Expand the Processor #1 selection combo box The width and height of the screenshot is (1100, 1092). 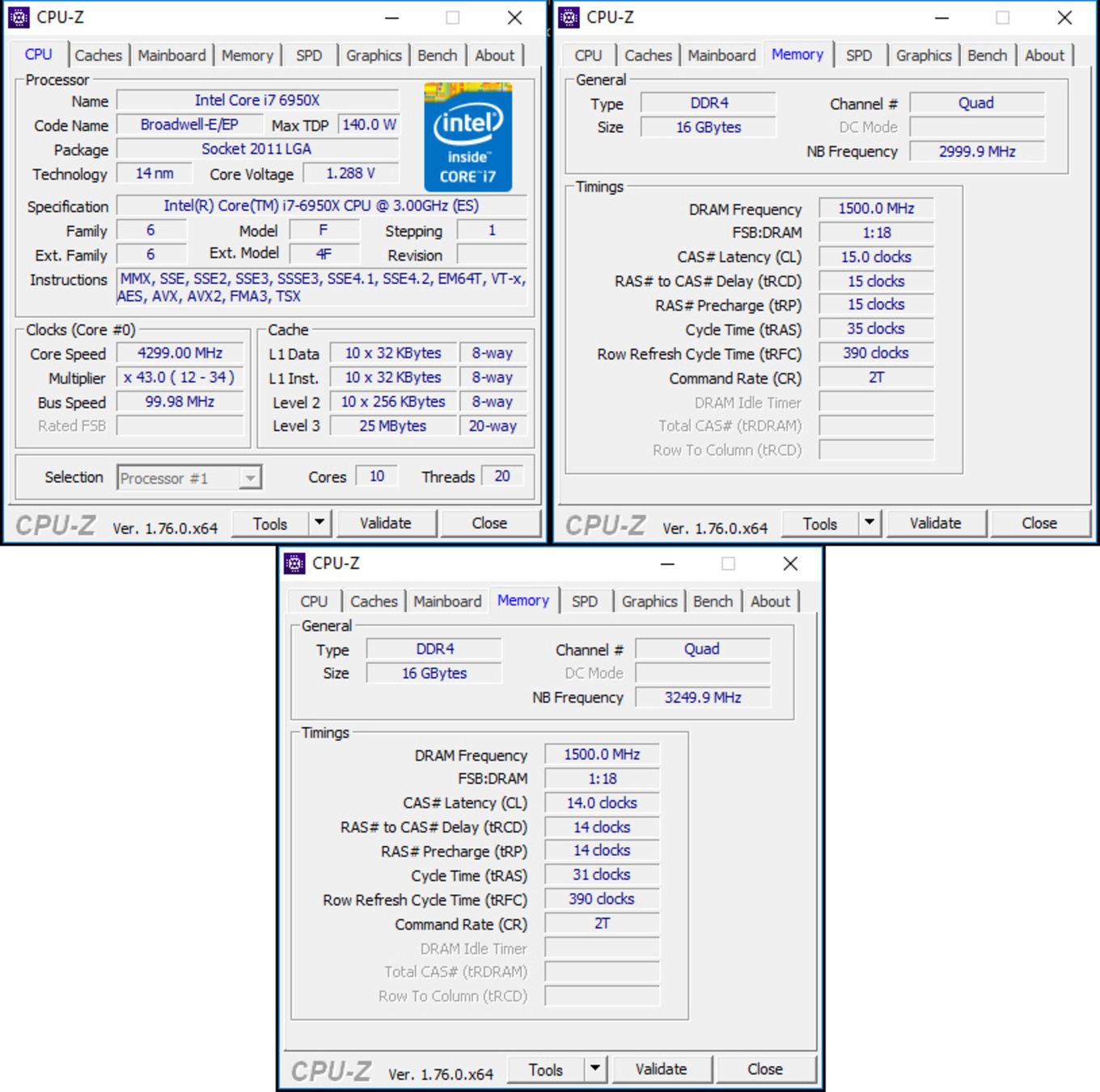click(x=251, y=478)
